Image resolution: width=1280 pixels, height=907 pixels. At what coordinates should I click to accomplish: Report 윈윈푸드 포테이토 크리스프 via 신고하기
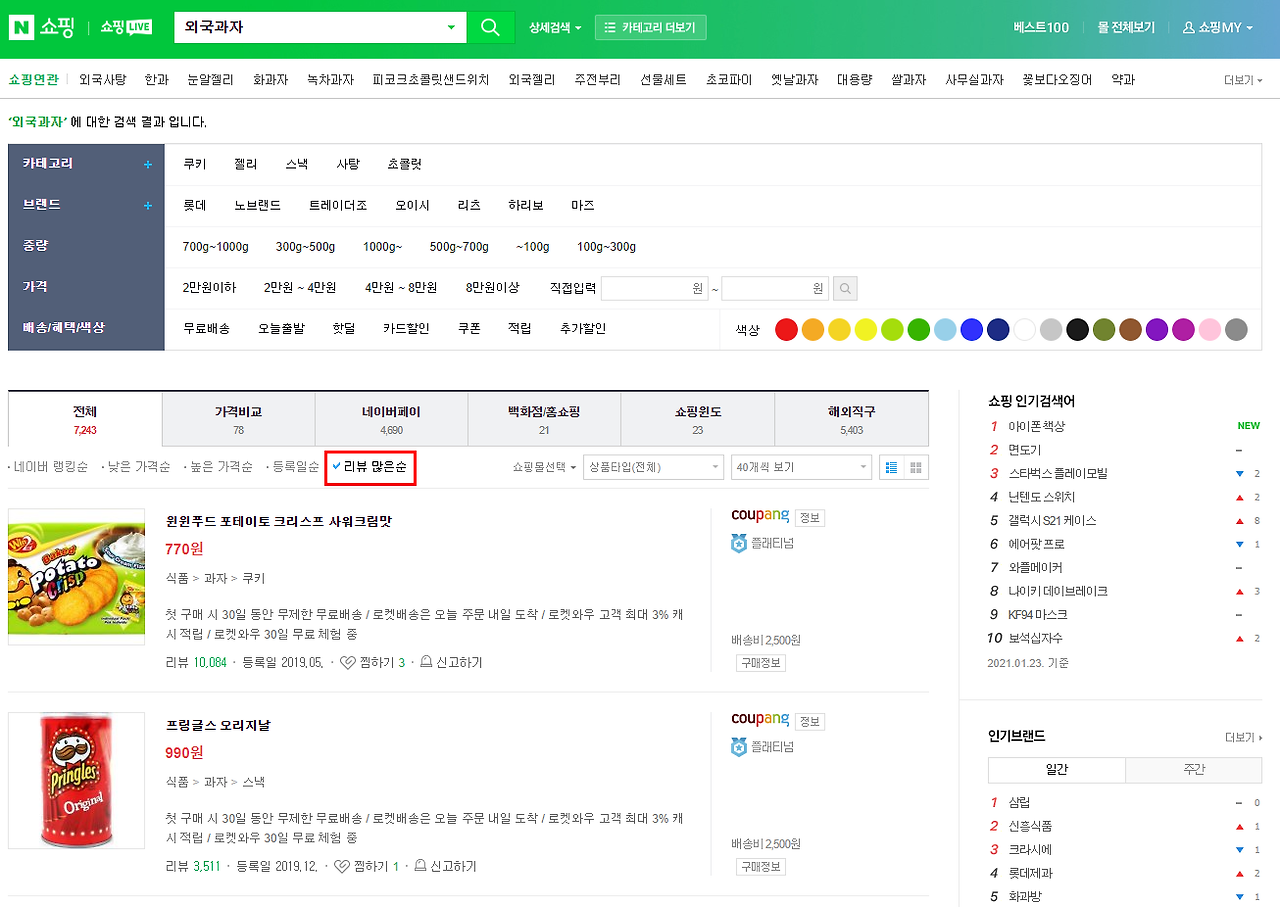click(x=451, y=662)
